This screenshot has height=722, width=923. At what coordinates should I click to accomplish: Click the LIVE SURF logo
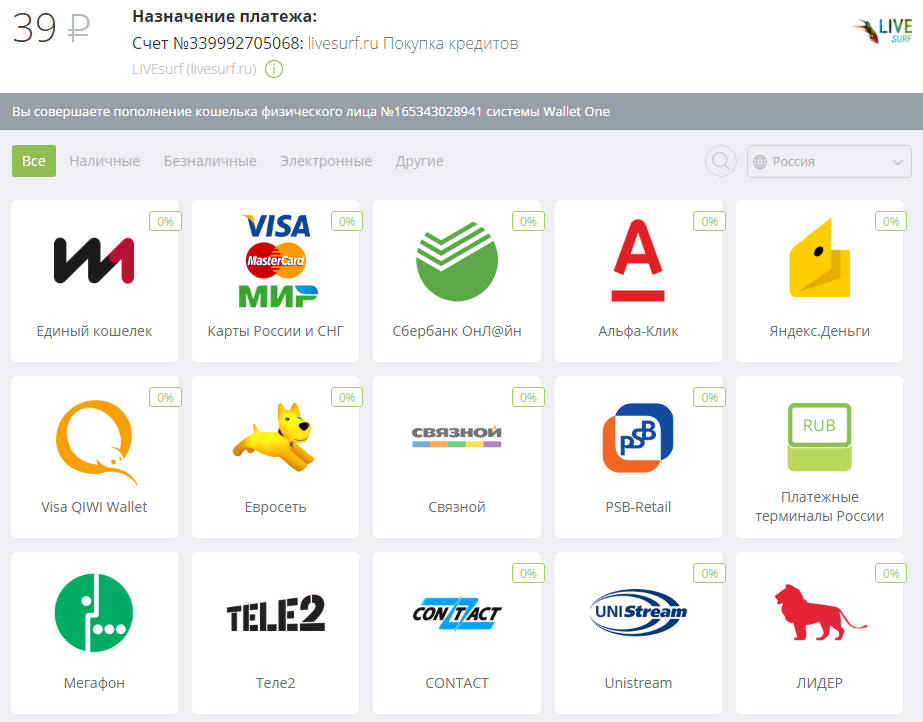point(883,31)
